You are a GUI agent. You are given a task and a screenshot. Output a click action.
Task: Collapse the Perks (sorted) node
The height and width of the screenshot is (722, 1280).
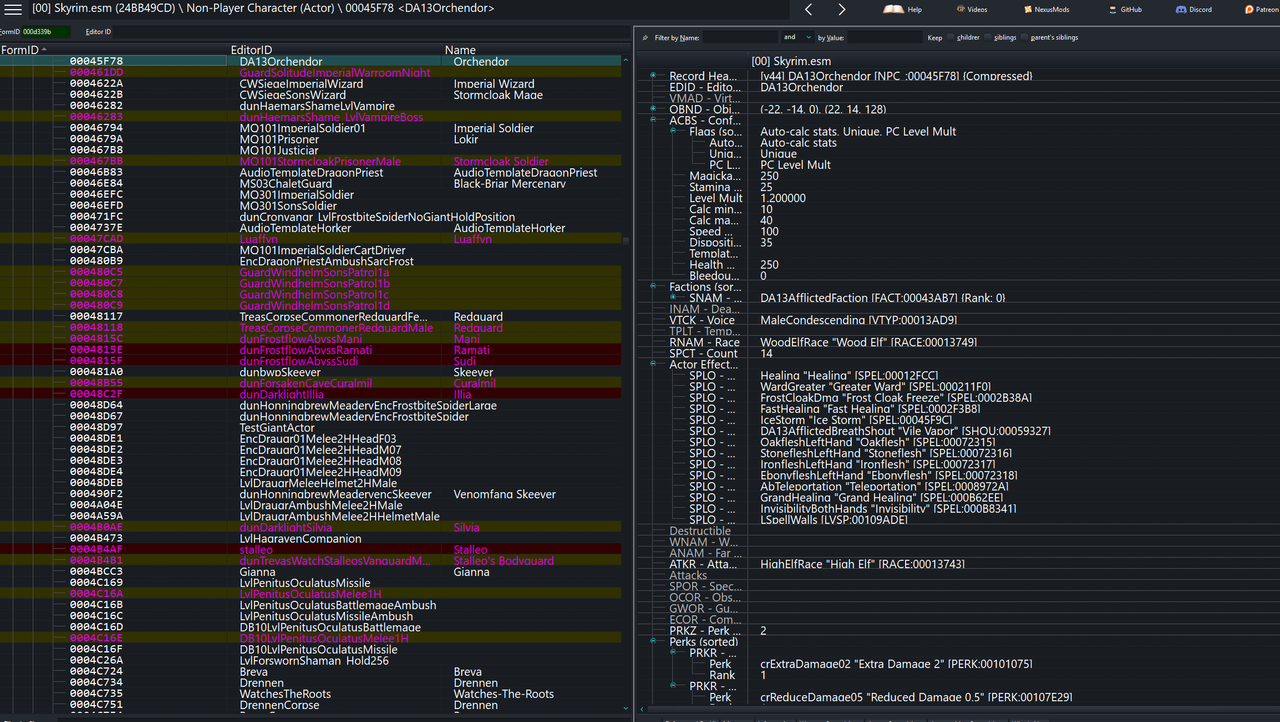pos(653,641)
